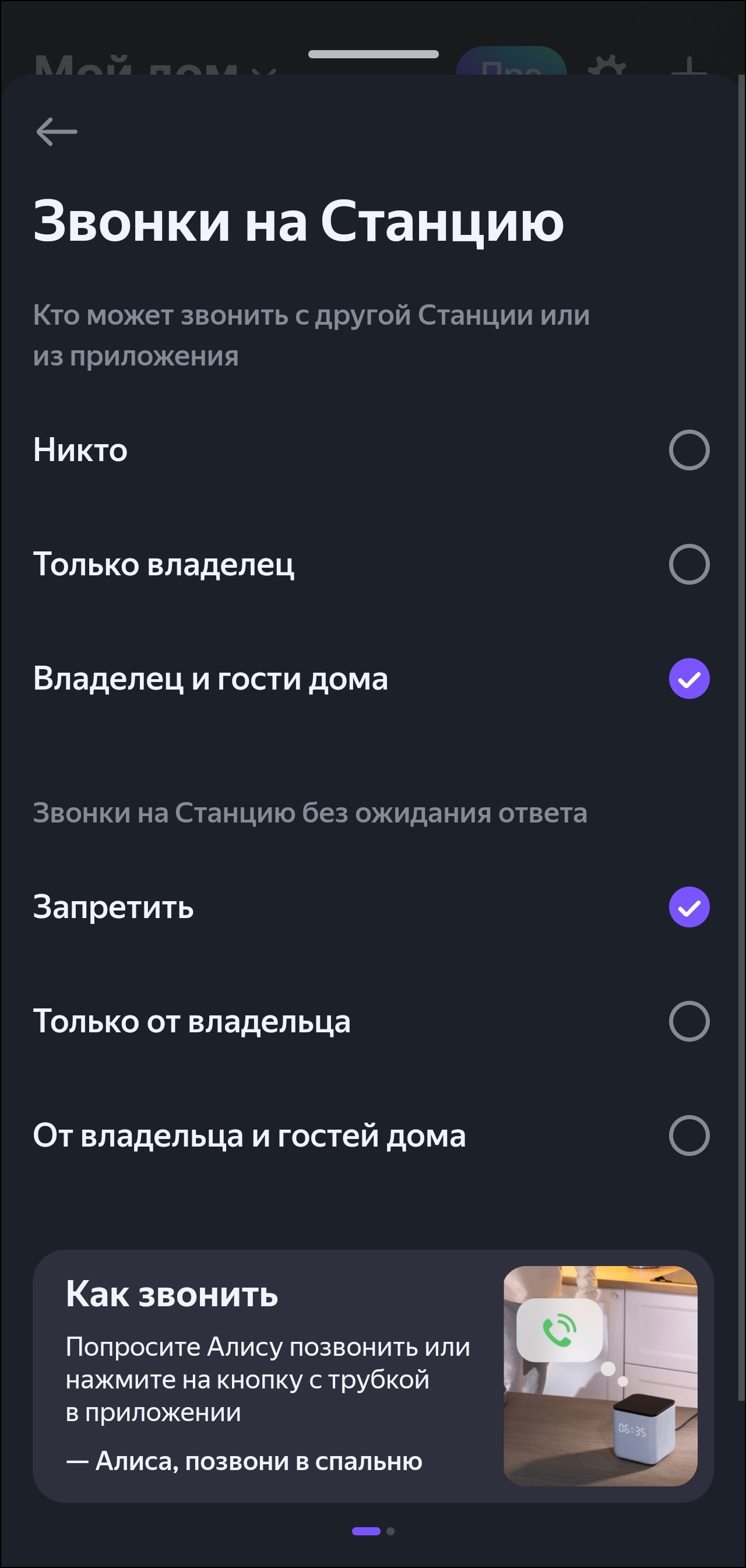Tap the back arrow icon
746x1568 pixels.
57,132
